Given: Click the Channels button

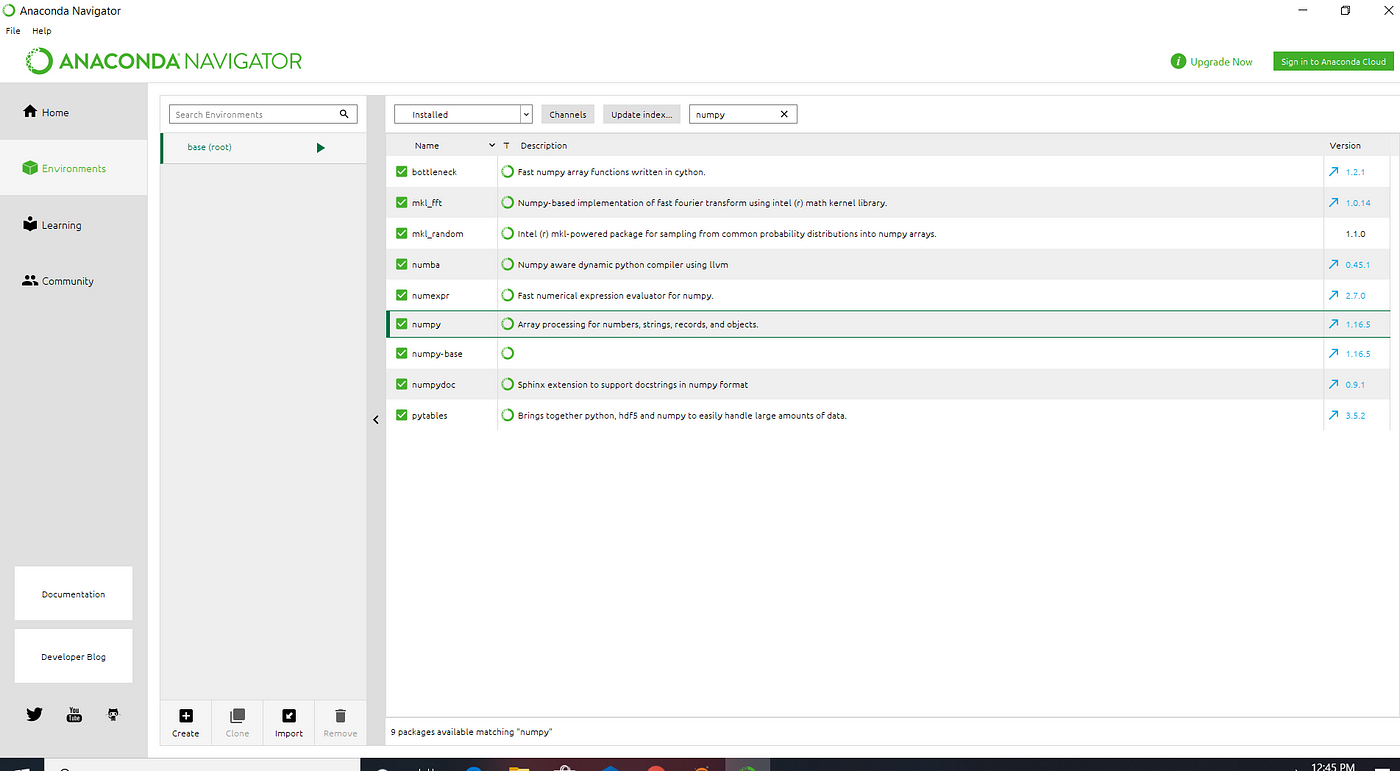Looking at the screenshot, I should [567, 114].
